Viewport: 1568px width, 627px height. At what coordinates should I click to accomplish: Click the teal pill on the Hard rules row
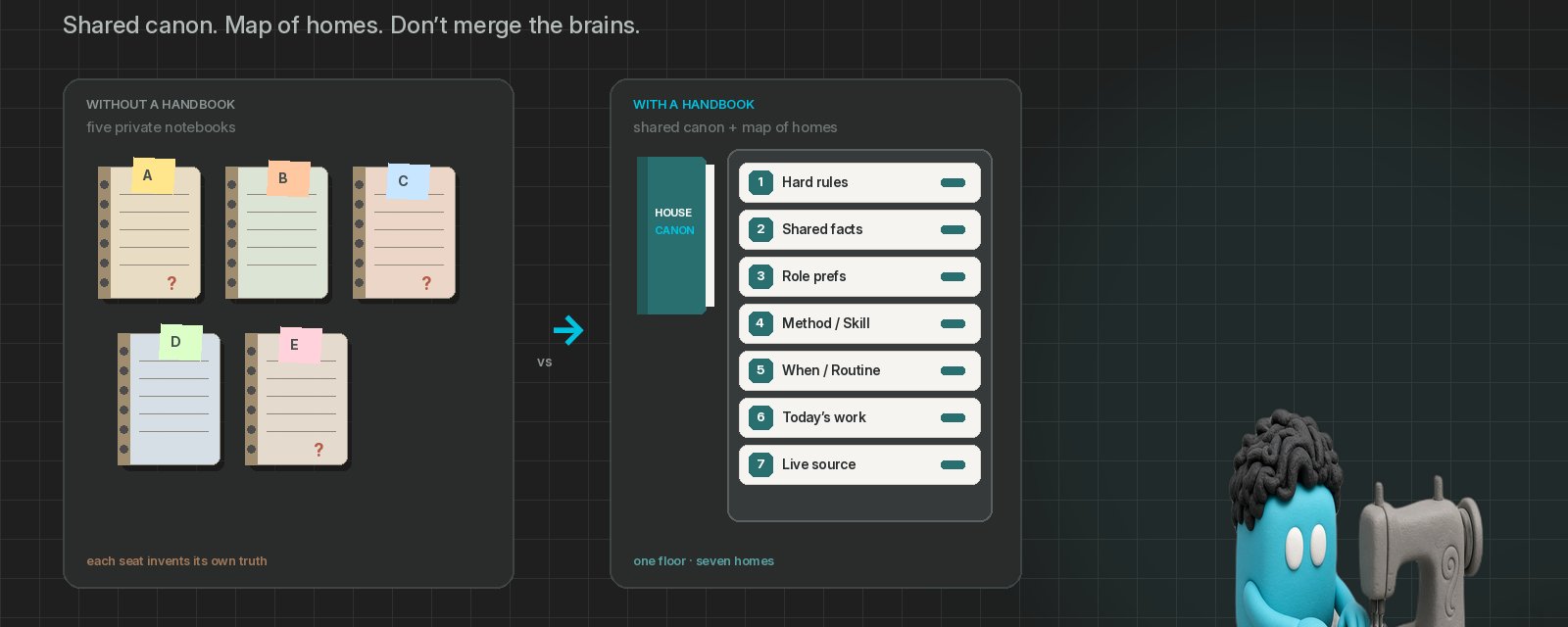pyautogui.click(x=953, y=182)
